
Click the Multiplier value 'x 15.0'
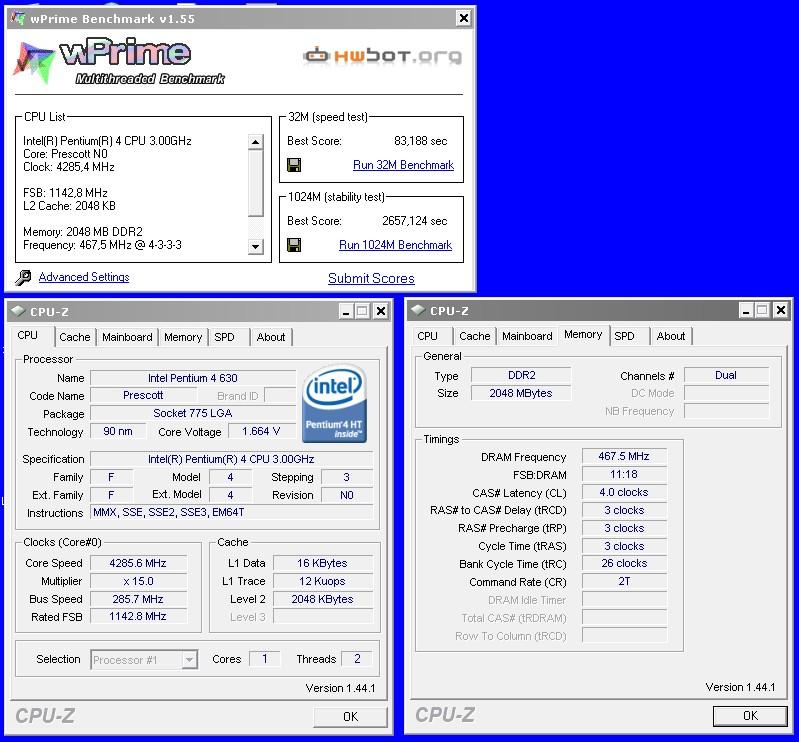click(x=138, y=581)
